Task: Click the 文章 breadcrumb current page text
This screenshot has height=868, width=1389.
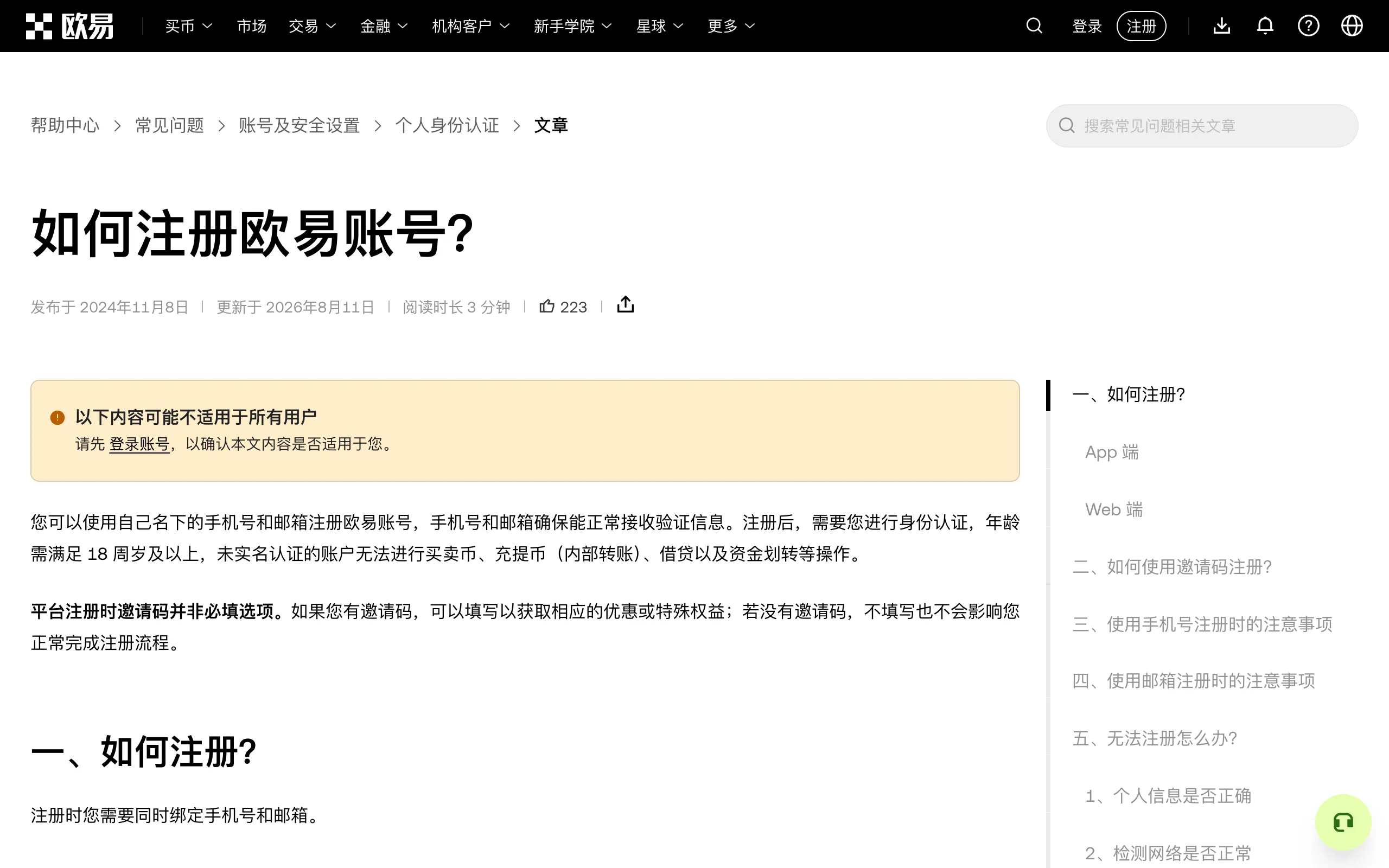Action: (x=551, y=125)
